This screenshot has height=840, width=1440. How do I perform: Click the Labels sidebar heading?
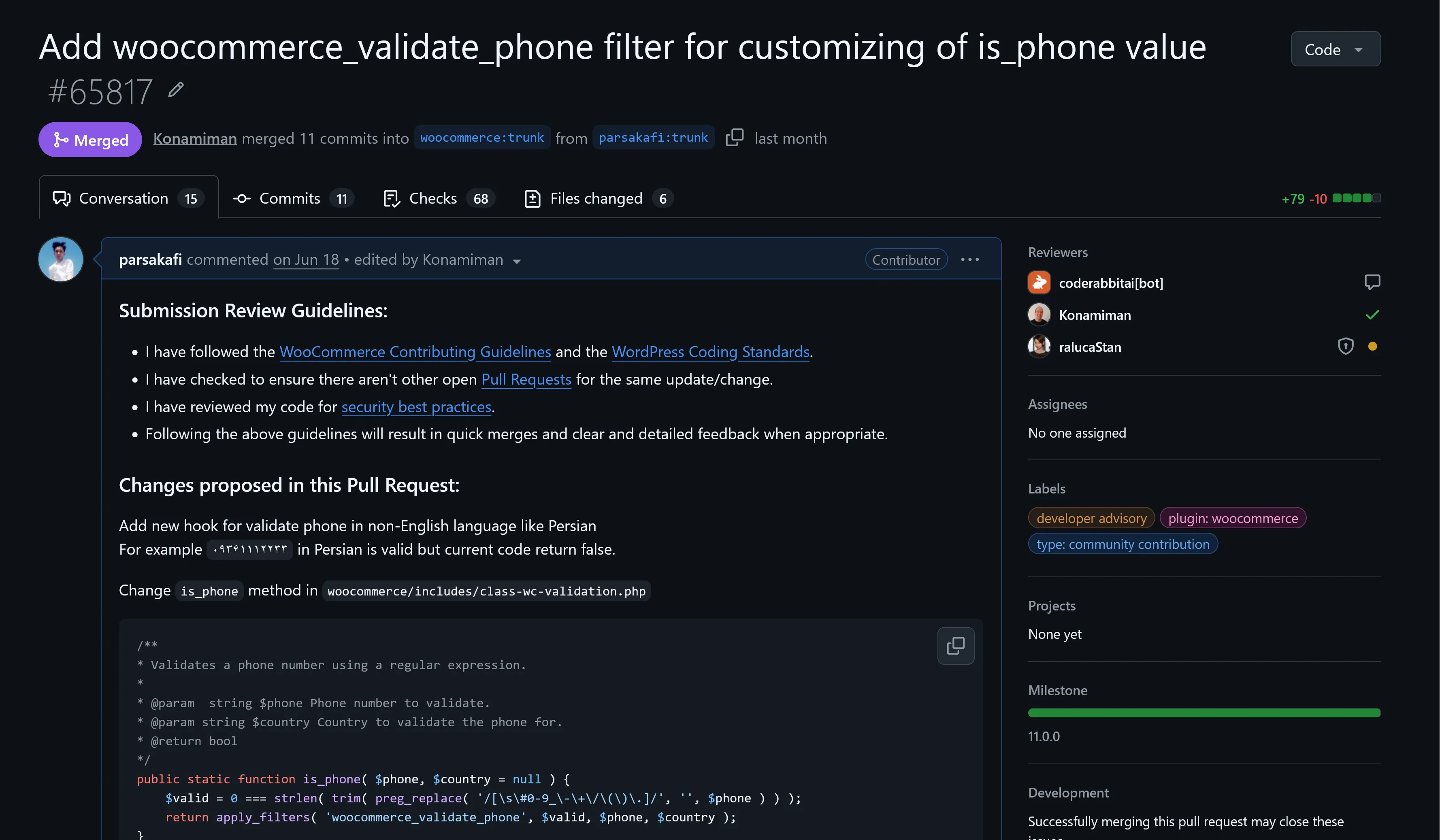point(1046,489)
